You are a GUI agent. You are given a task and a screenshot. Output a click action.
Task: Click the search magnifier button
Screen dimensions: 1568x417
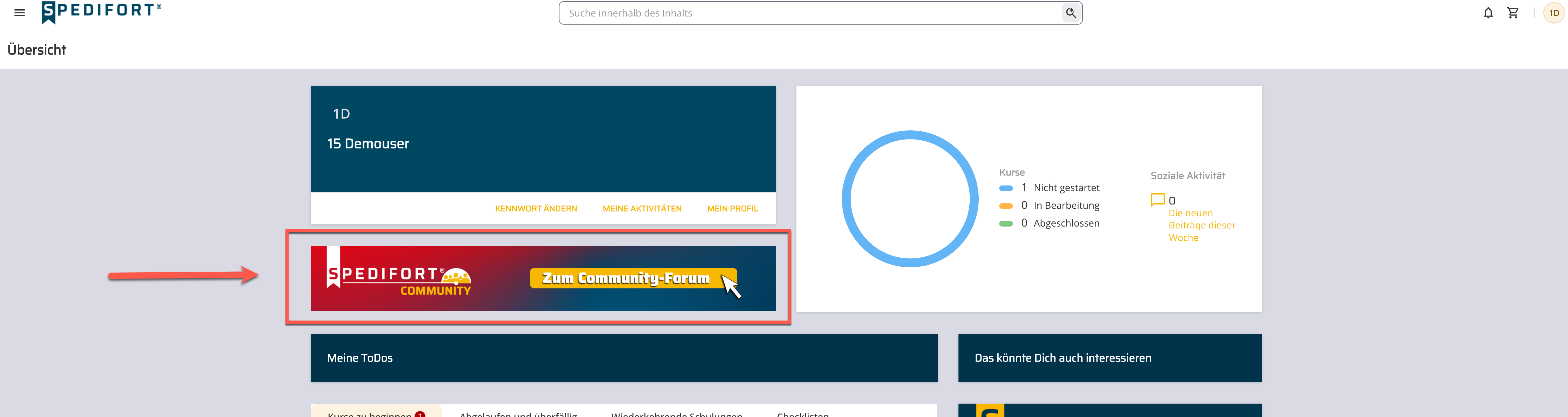1071,13
